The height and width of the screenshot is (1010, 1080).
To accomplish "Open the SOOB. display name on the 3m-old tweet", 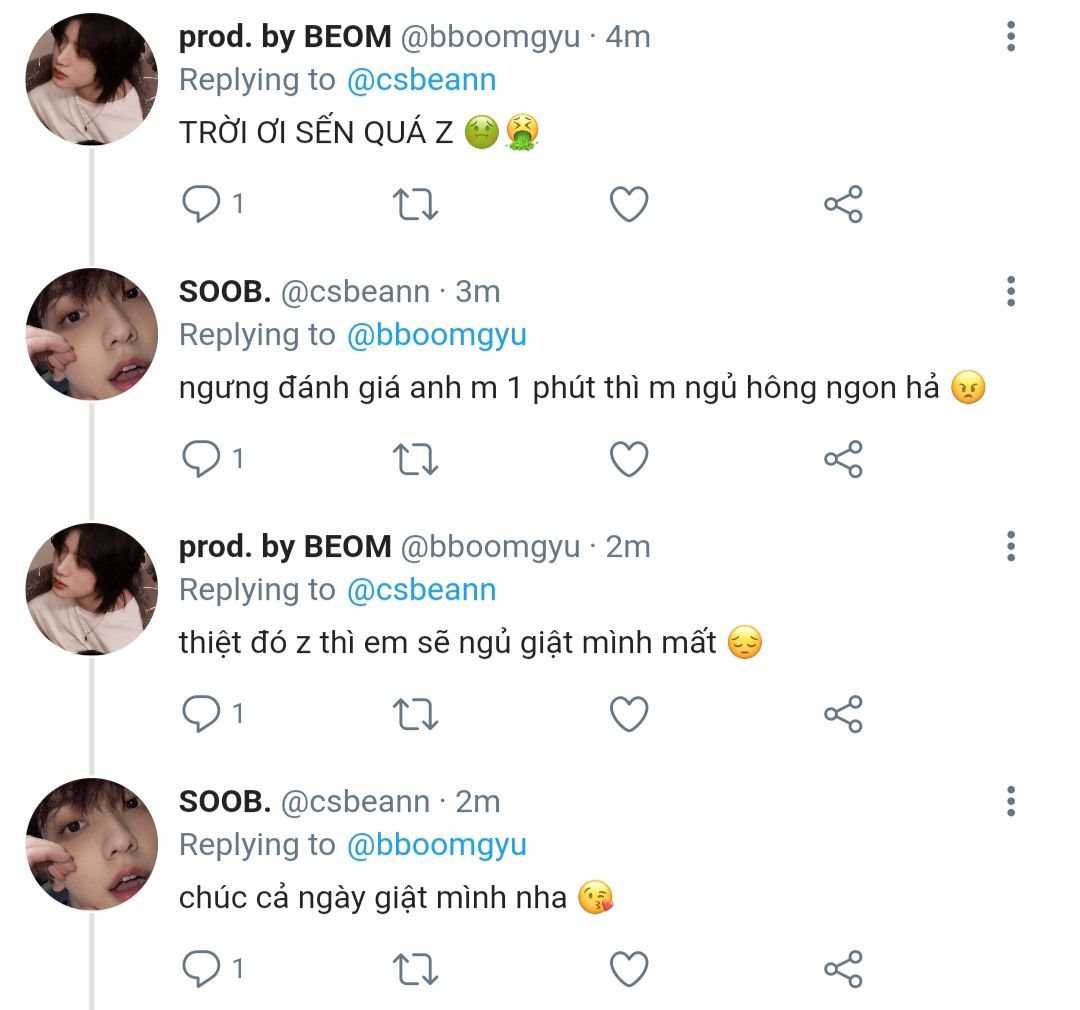I will (x=225, y=292).
